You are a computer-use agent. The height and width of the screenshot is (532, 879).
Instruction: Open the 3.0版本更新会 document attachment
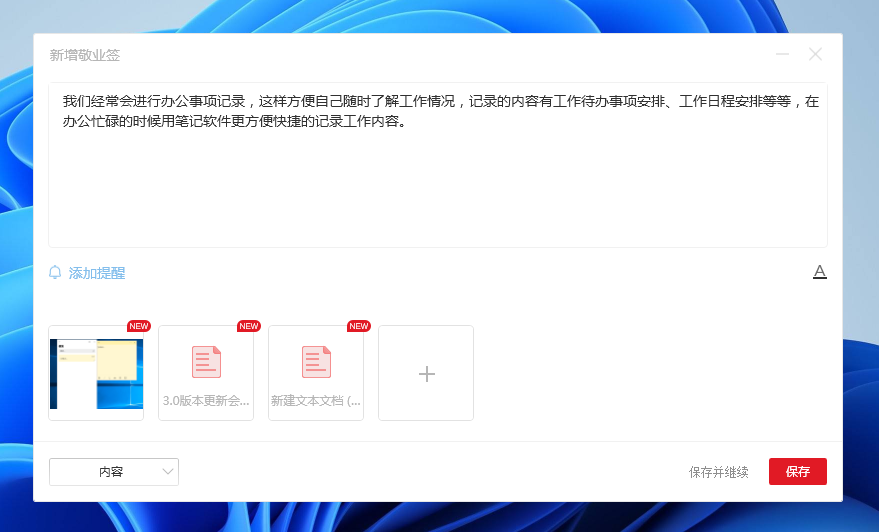(206, 373)
